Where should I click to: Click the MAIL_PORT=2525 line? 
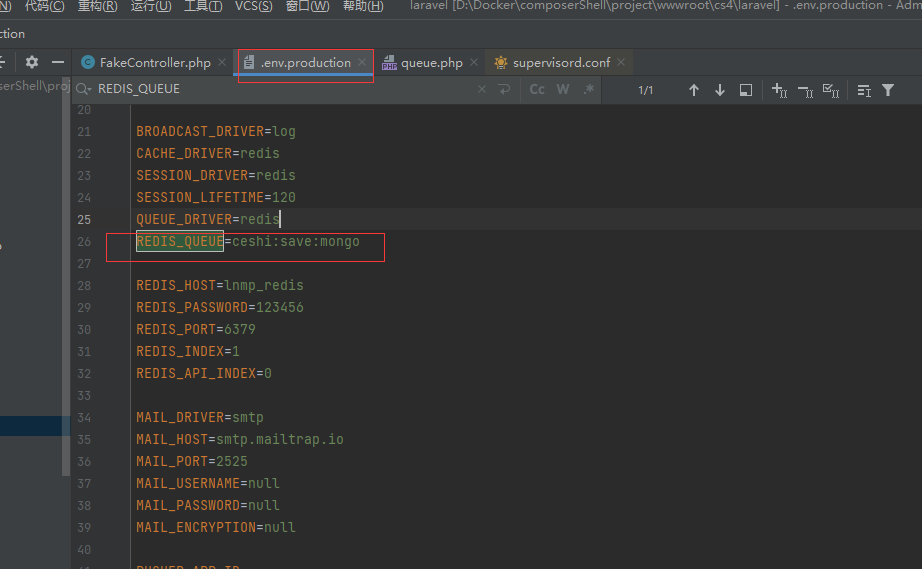[x=192, y=461]
